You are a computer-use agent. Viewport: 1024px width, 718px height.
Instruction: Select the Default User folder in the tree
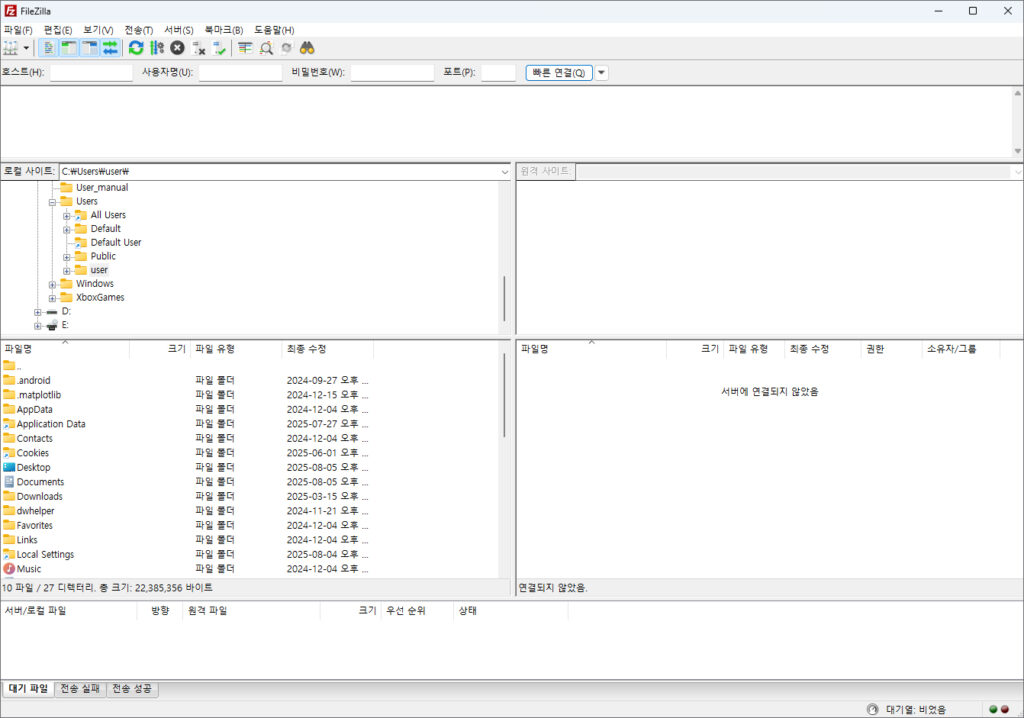116,242
